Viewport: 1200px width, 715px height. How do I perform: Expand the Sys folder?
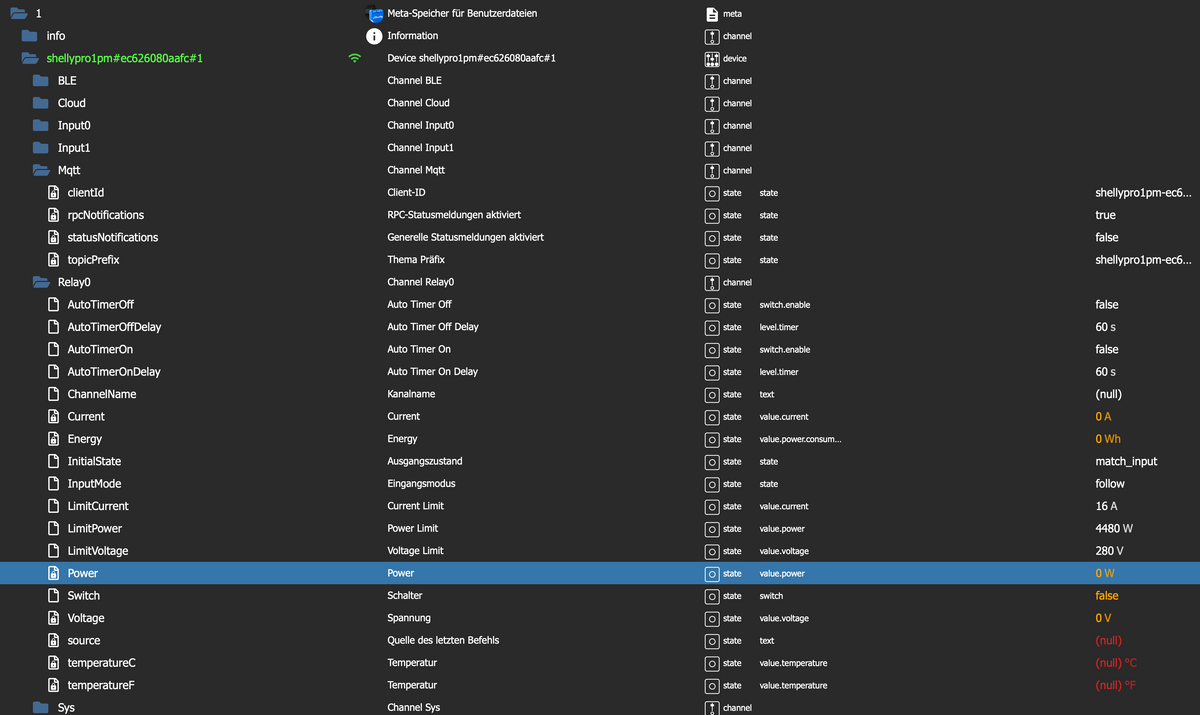click(40, 707)
